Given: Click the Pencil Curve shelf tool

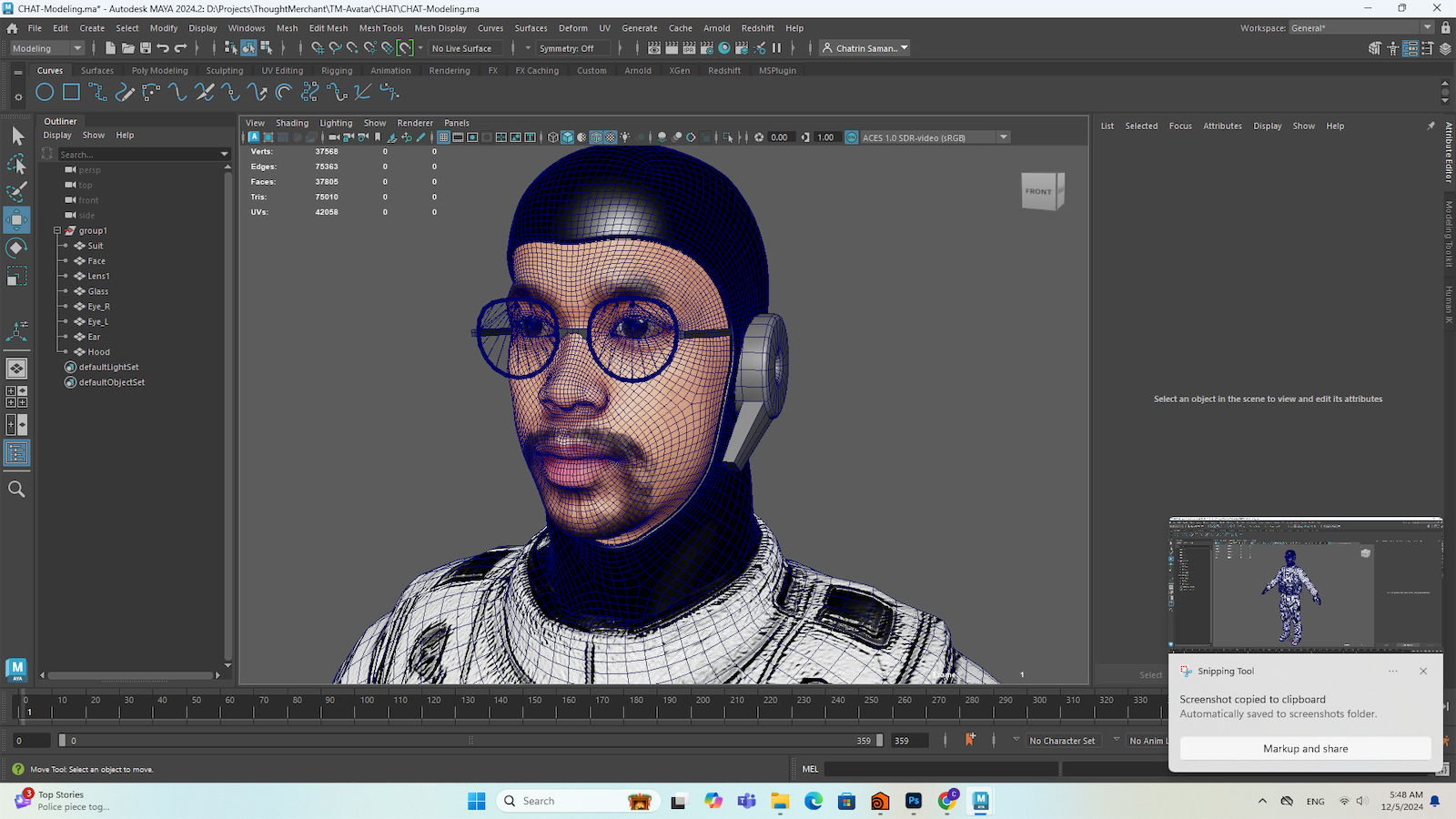Looking at the screenshot, I should click(125, 92).
